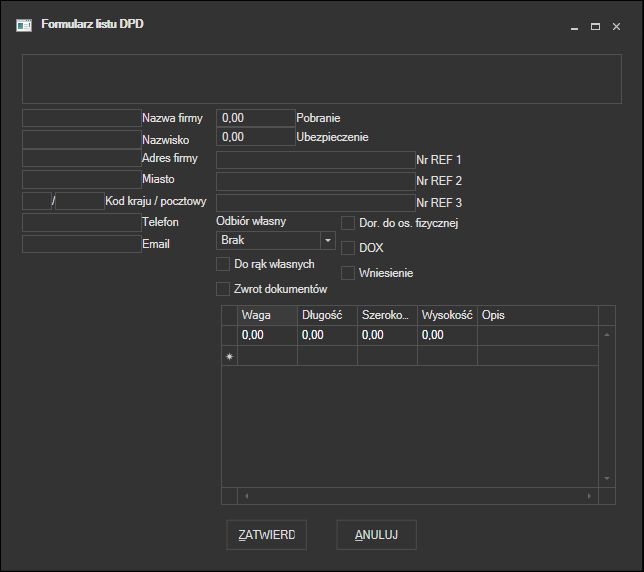Click the Opis column header

click(538, 315)
